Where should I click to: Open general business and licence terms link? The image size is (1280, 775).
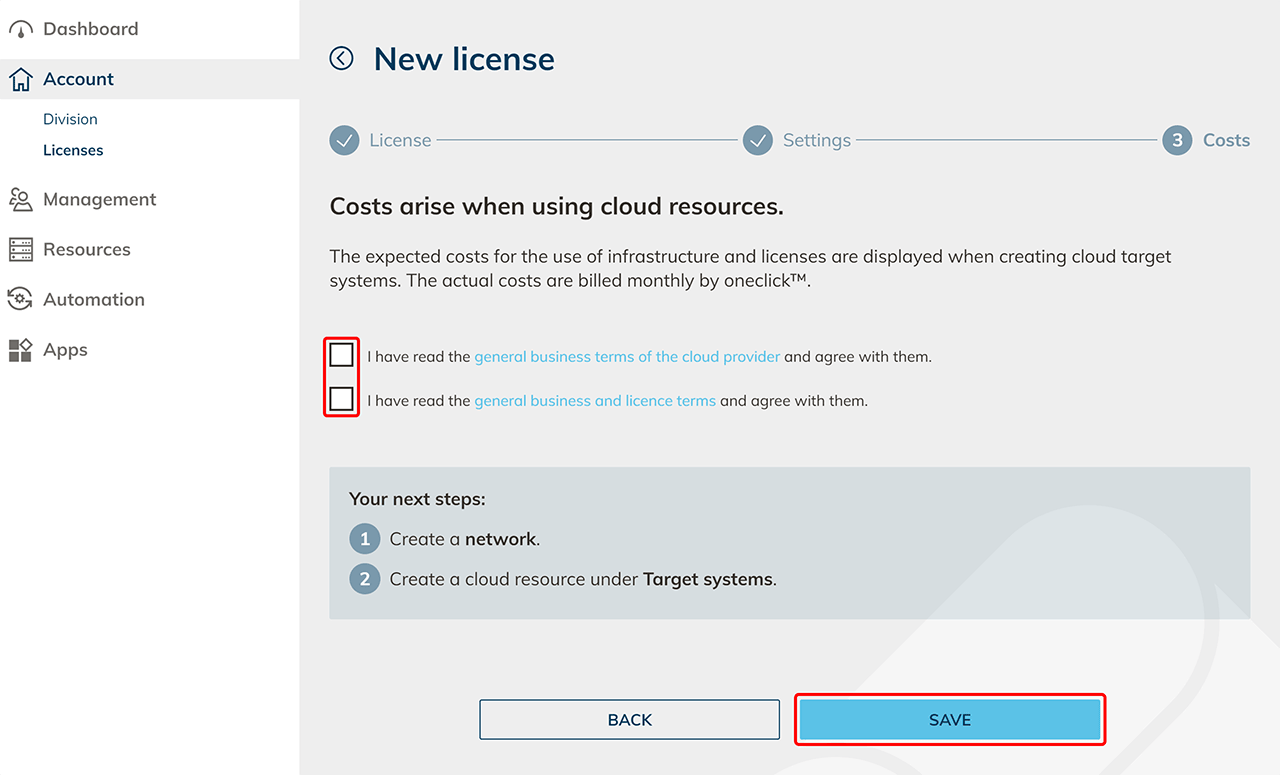pyautogui.click(x=595, y=401)
